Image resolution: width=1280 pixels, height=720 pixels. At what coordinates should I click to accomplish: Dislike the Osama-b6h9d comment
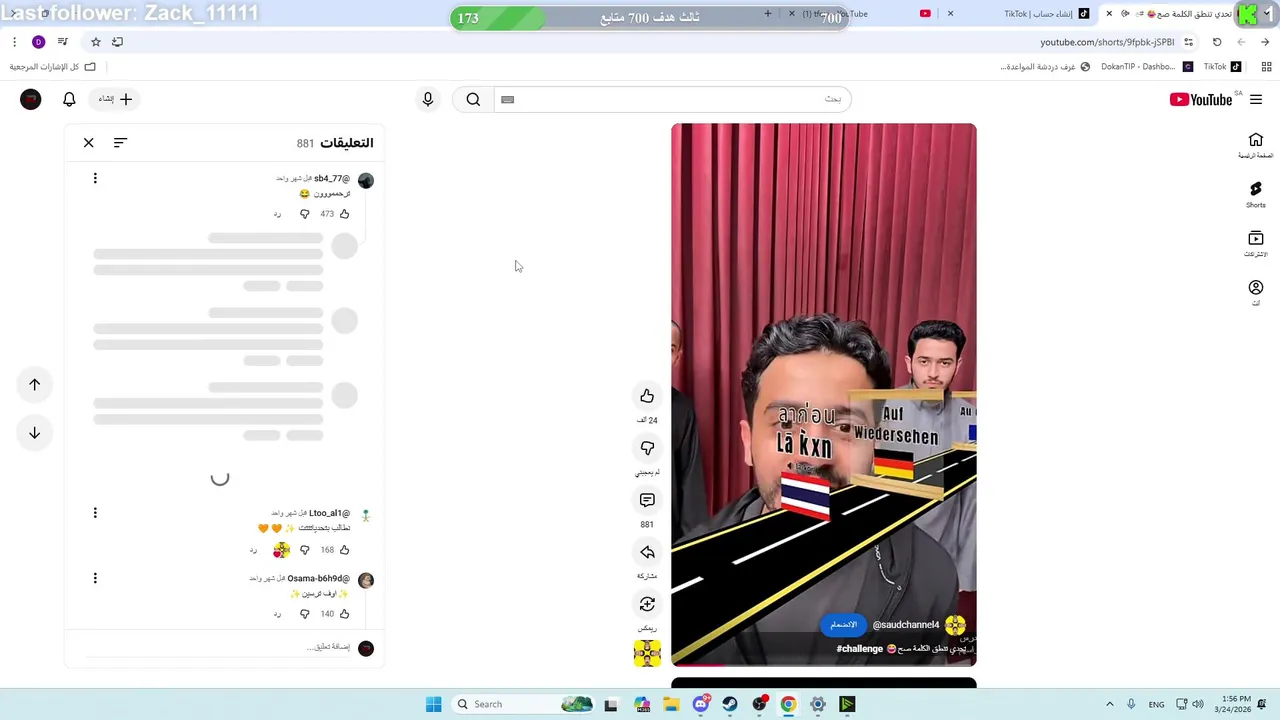click(305, 614)
